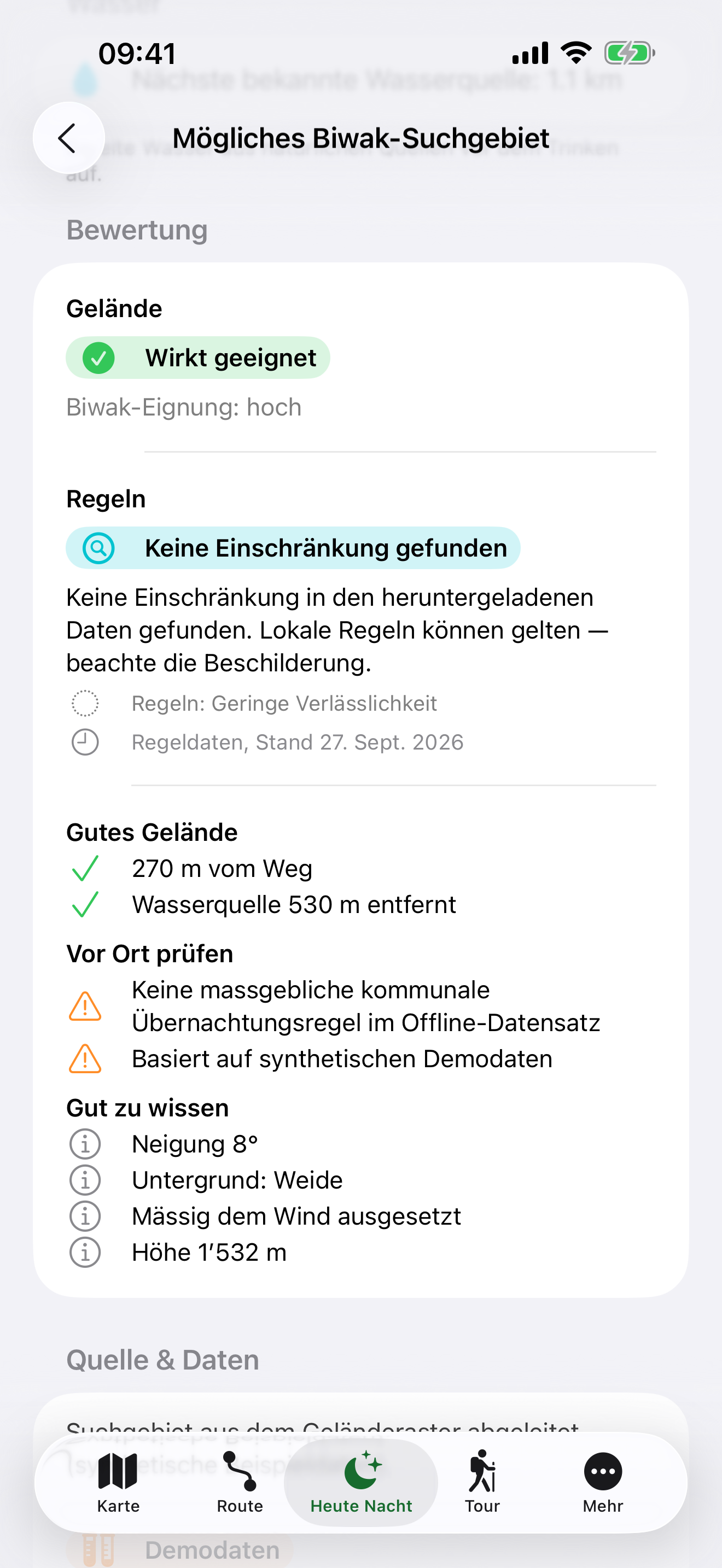The width and height of the screenshot is (722, 1568).
Task: Tap the dotted circle reliability icon
Action: (85, 703)
